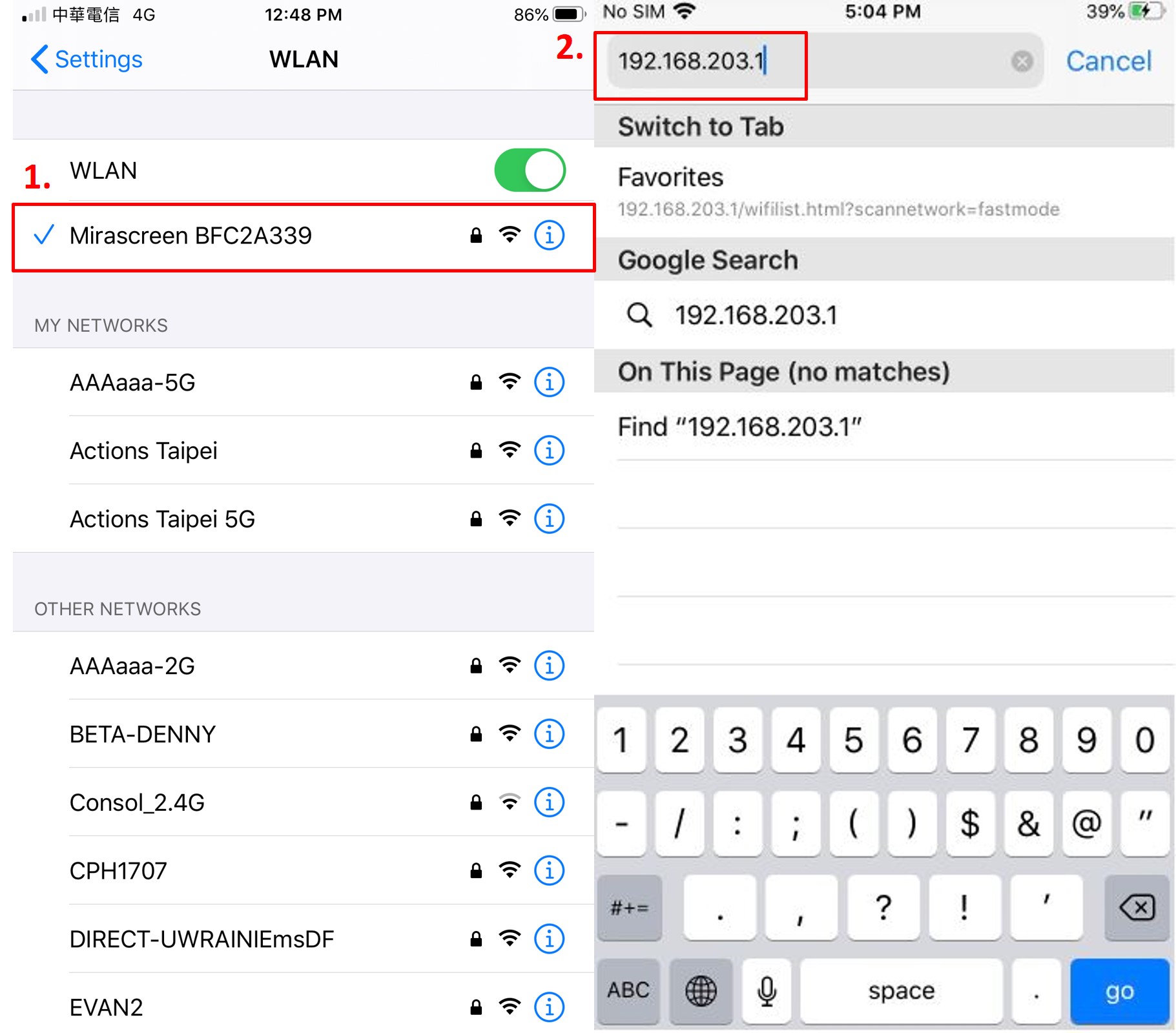The image size is (1176, 1033).
Task: Tap info icon for Mirascreen BFC2A339
Action: (548, 236)
